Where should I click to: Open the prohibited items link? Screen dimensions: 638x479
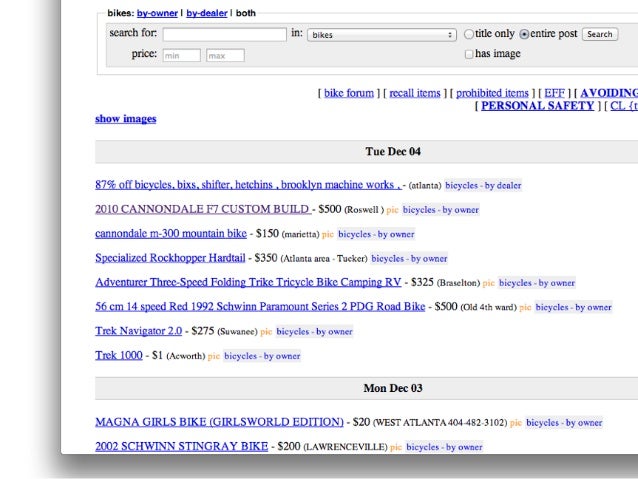pos(492,93)
